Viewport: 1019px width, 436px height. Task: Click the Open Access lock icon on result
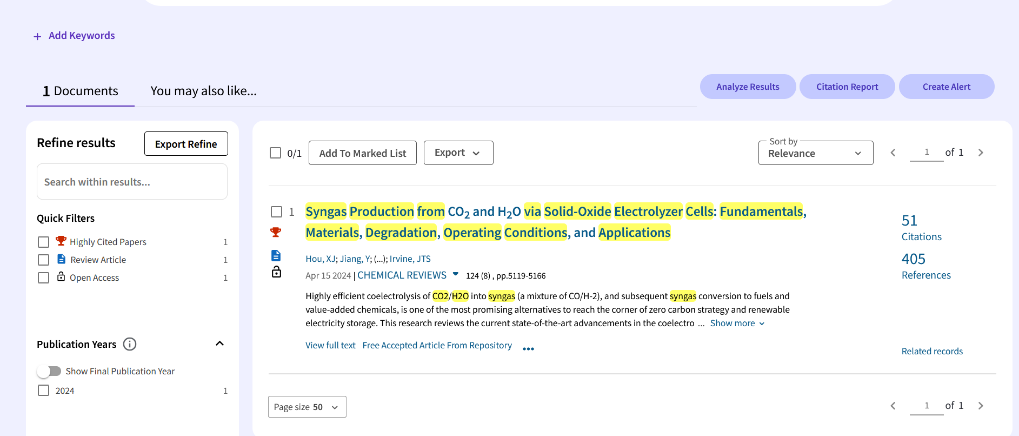(x=276, y=272)
